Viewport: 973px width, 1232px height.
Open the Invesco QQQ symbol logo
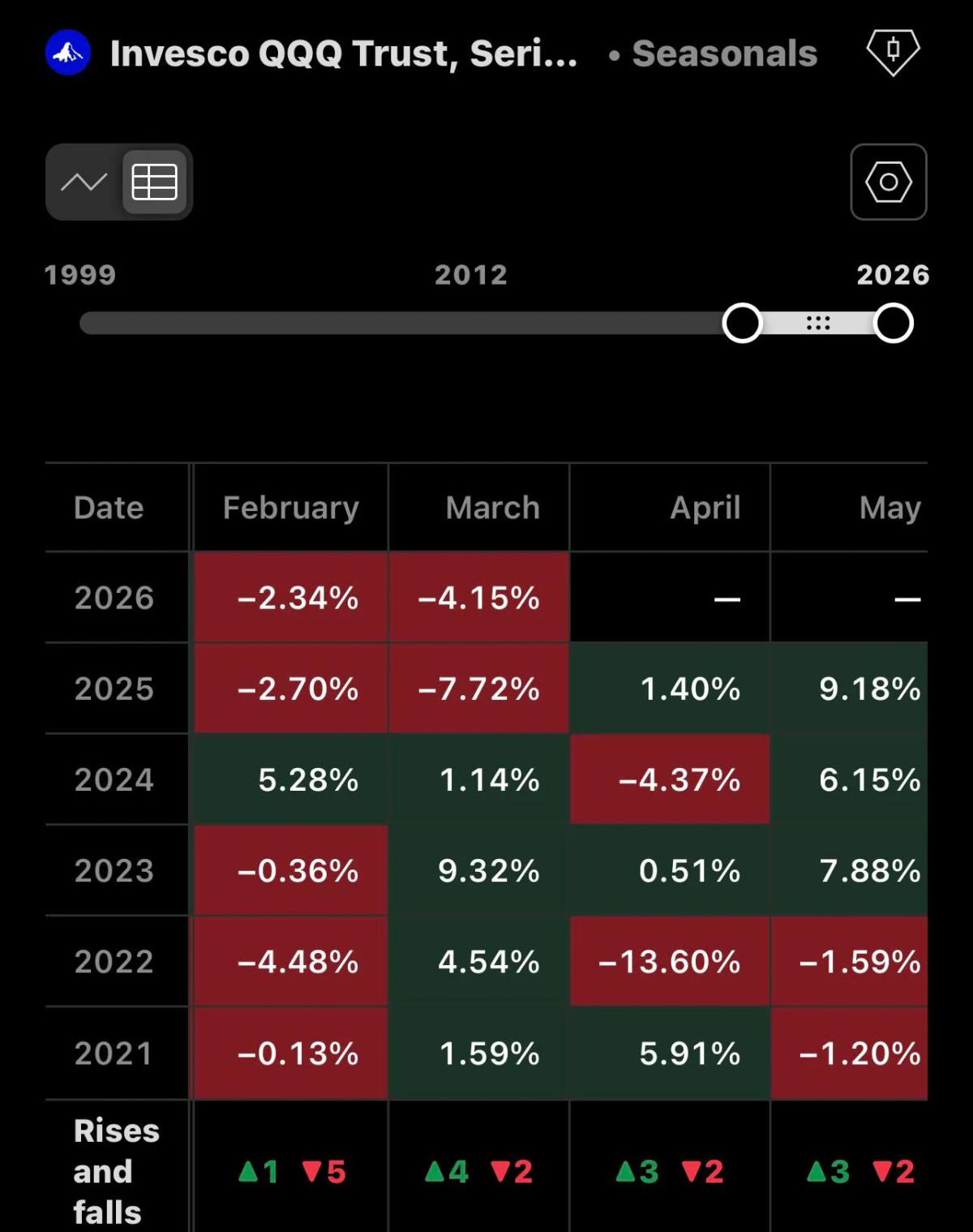(67, 54)
